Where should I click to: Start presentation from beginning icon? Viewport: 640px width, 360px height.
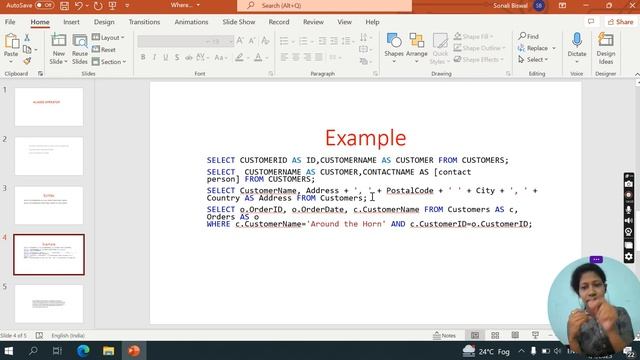click(112, 6)
